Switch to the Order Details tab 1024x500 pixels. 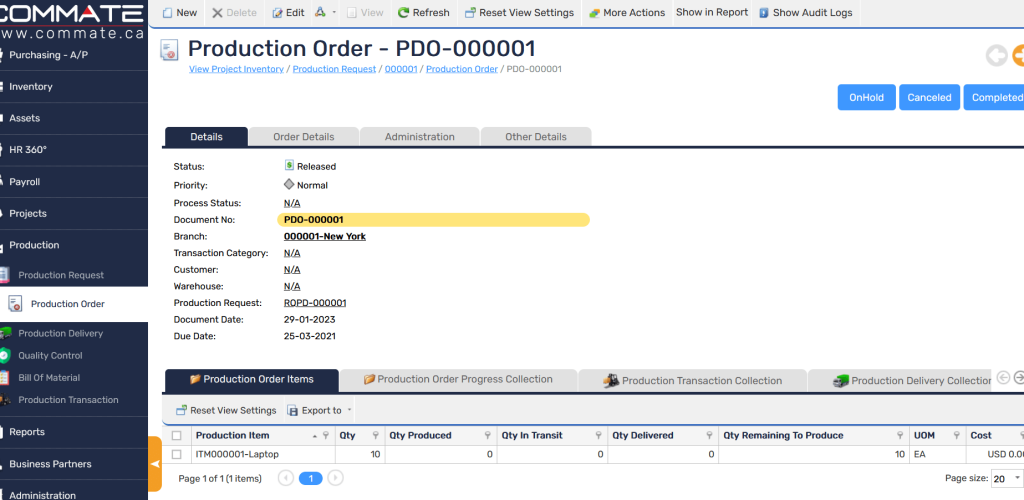point(304,136)
